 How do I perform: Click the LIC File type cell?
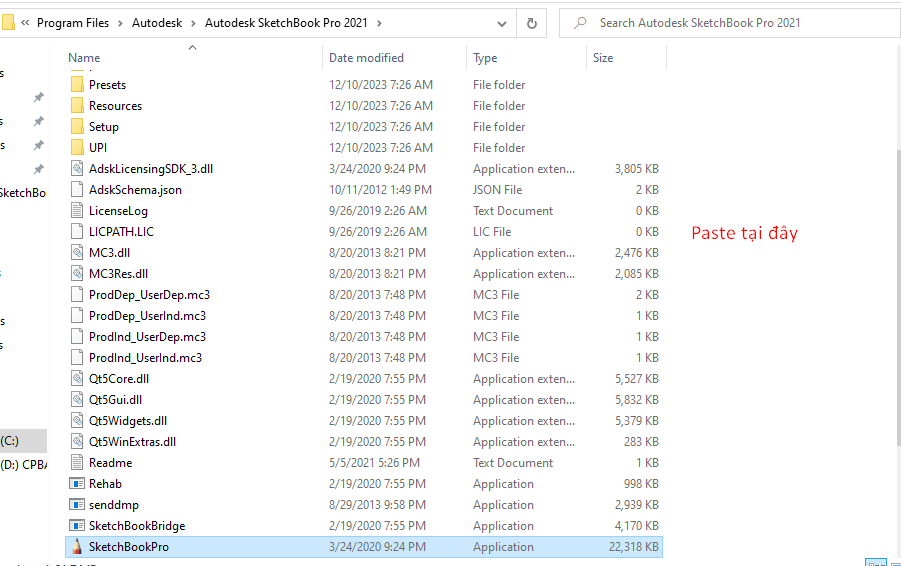click(x=492, y=232)
